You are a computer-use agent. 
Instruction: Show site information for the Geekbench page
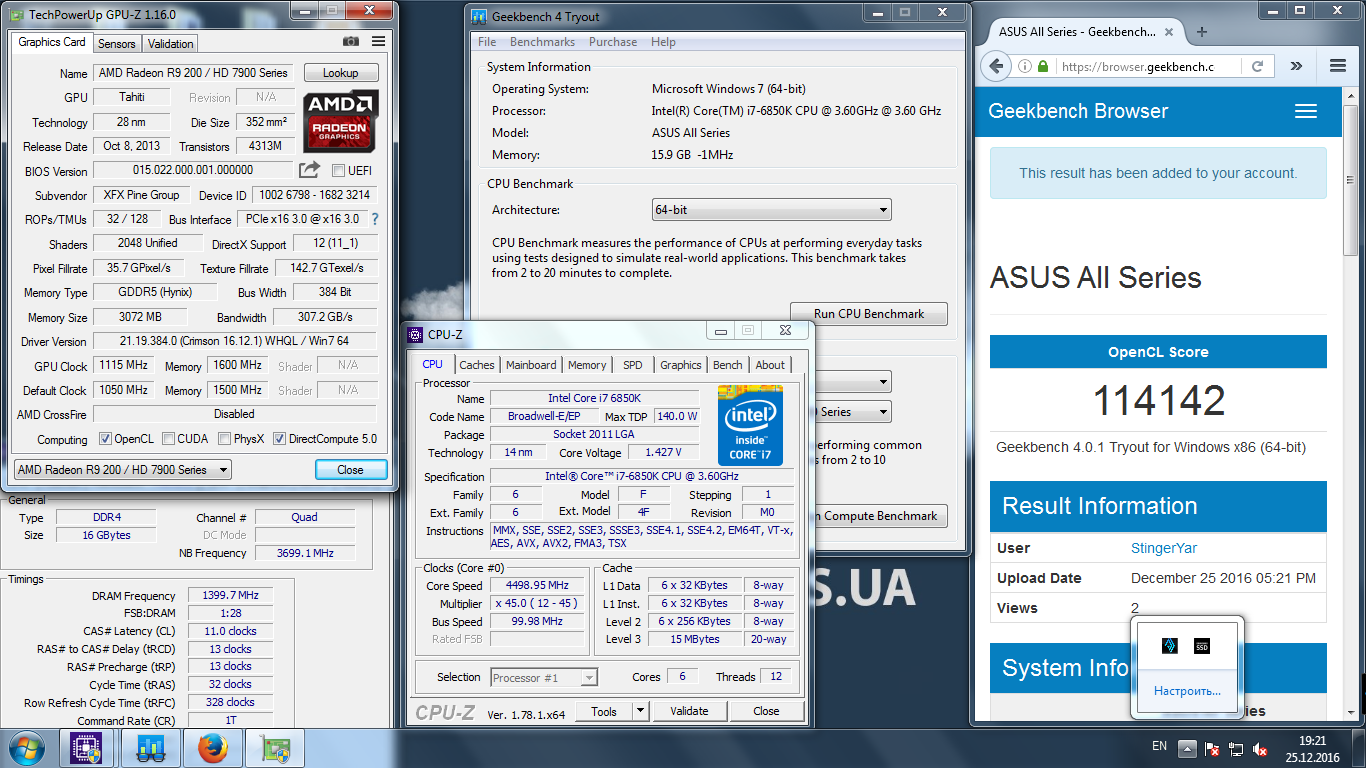[1024, 66]
